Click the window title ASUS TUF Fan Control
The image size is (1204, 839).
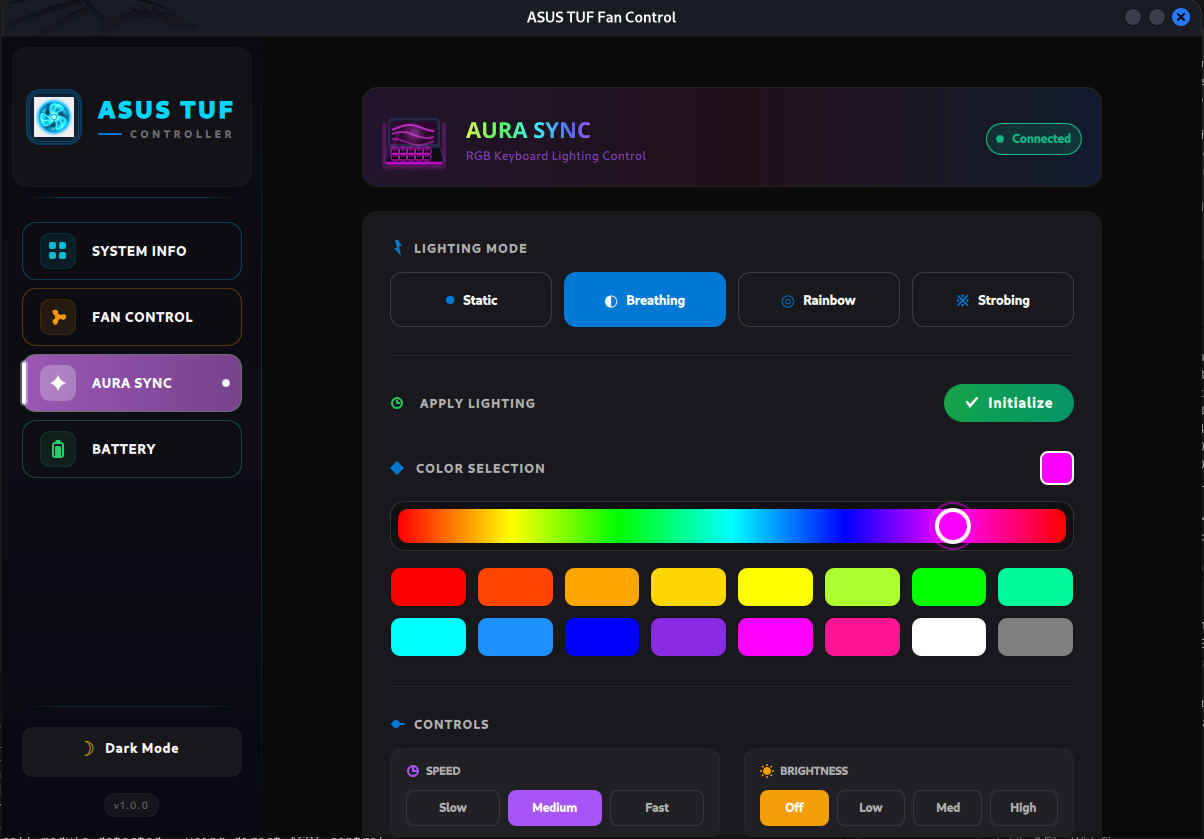(601, 17)
